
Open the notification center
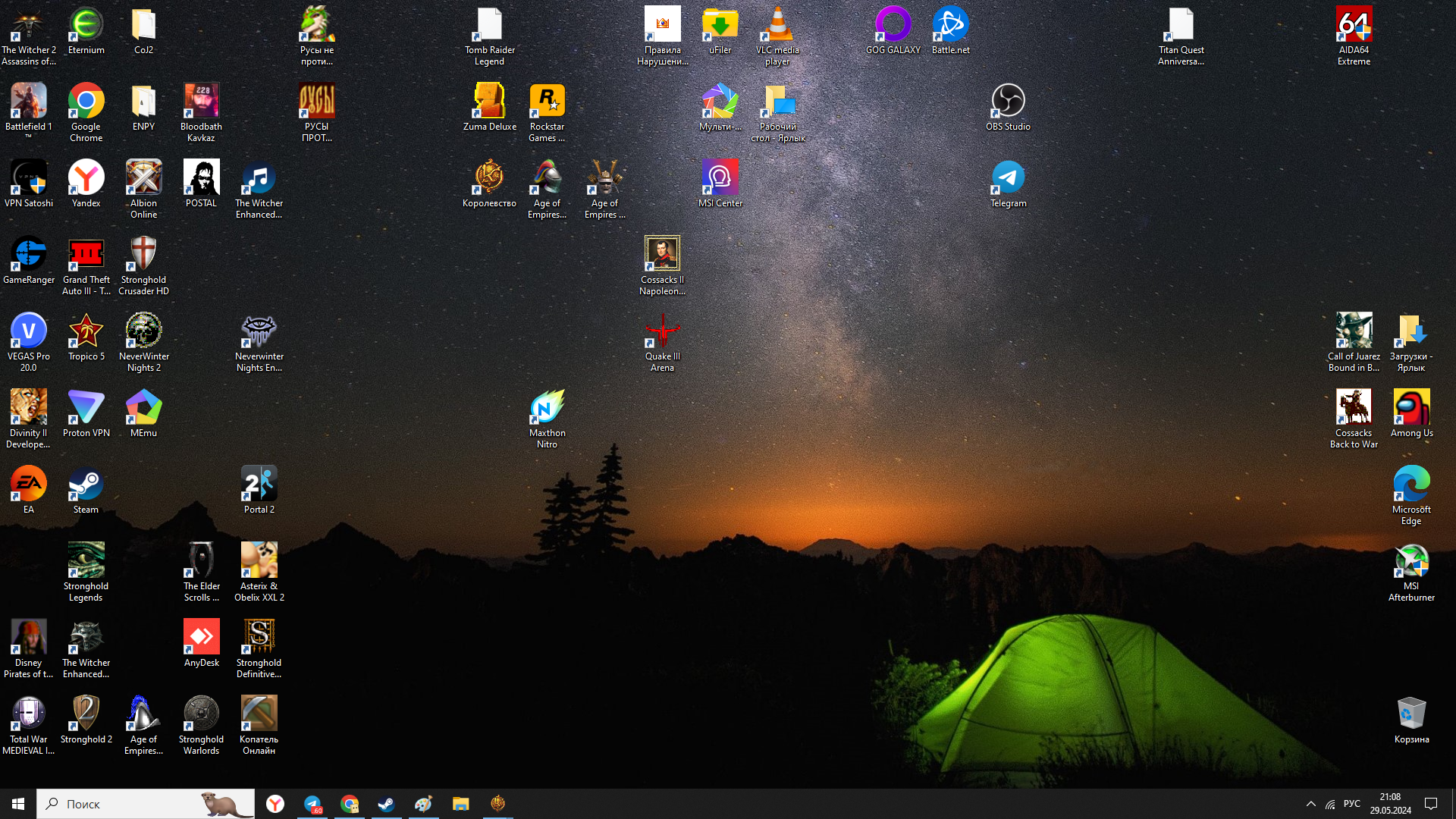(1431, 804)
